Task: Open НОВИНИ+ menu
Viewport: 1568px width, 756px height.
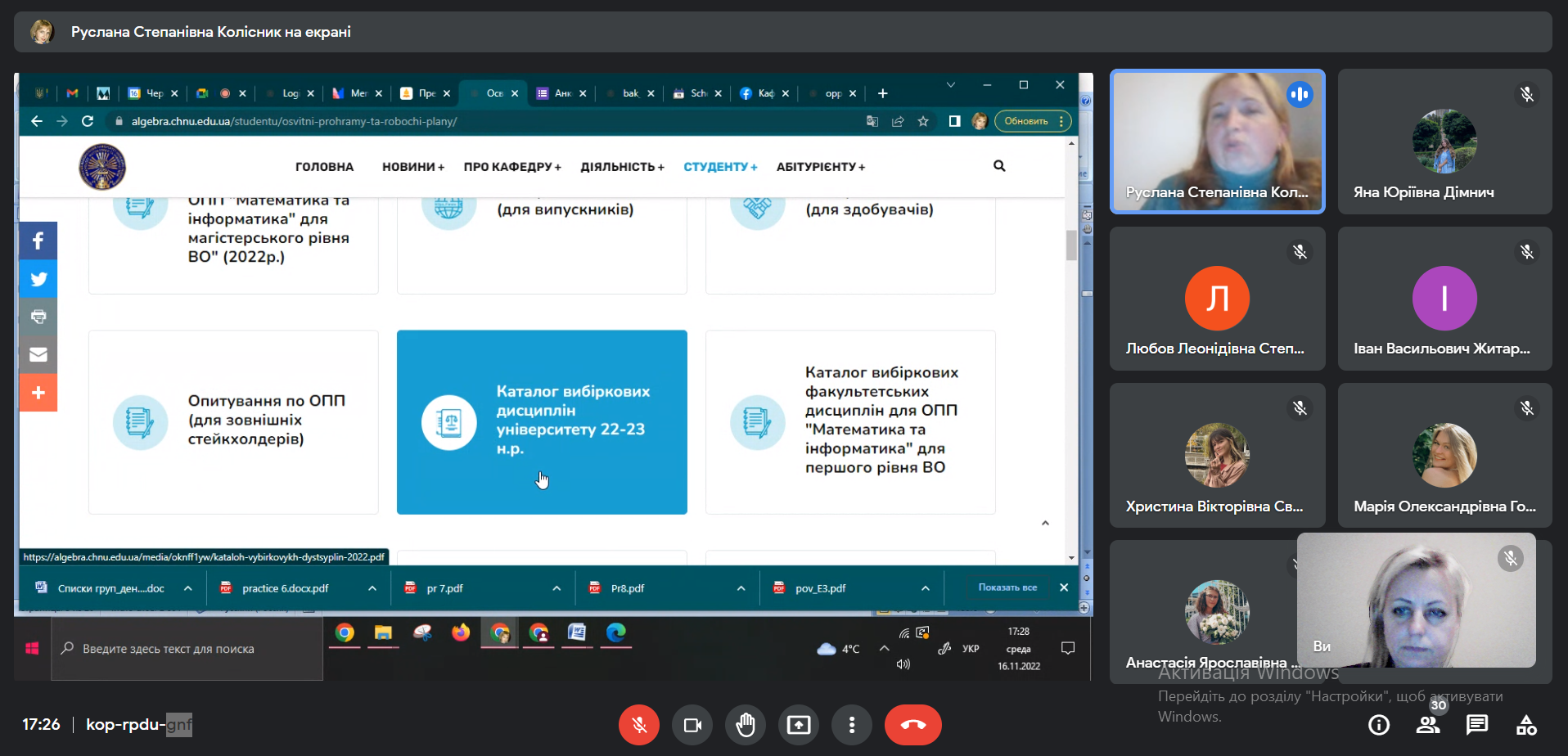Action: click(x=413, y=167)
